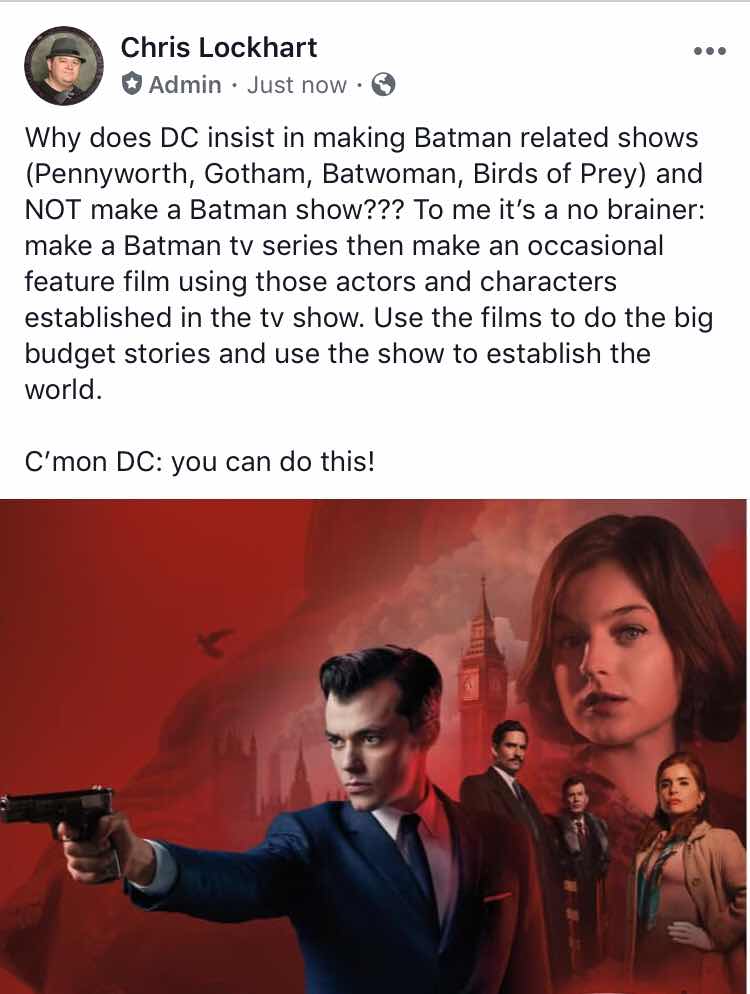Open the Pennyworth poster image attachment
Viewport: 750px width, 994px height.
373,746
